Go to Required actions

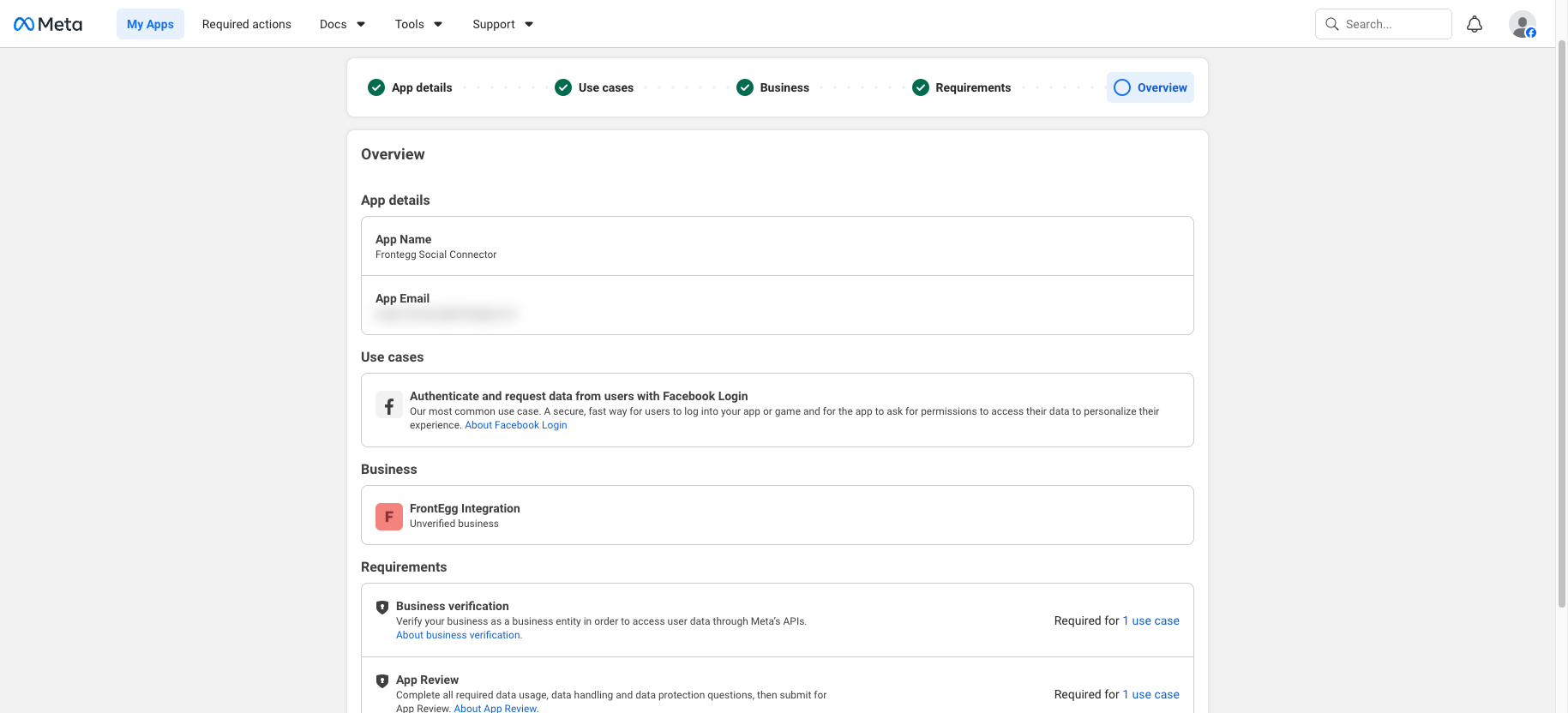247,24
